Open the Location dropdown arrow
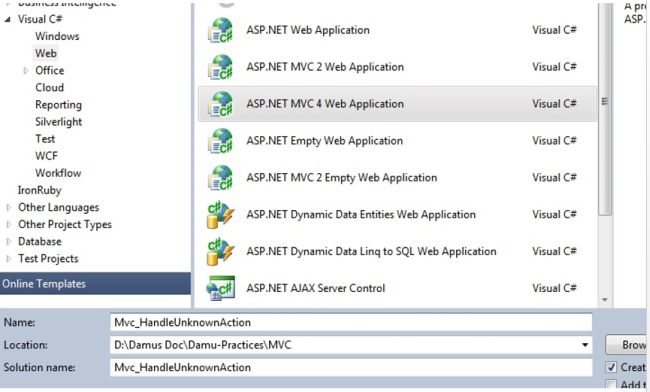 [x=585, y=345]
